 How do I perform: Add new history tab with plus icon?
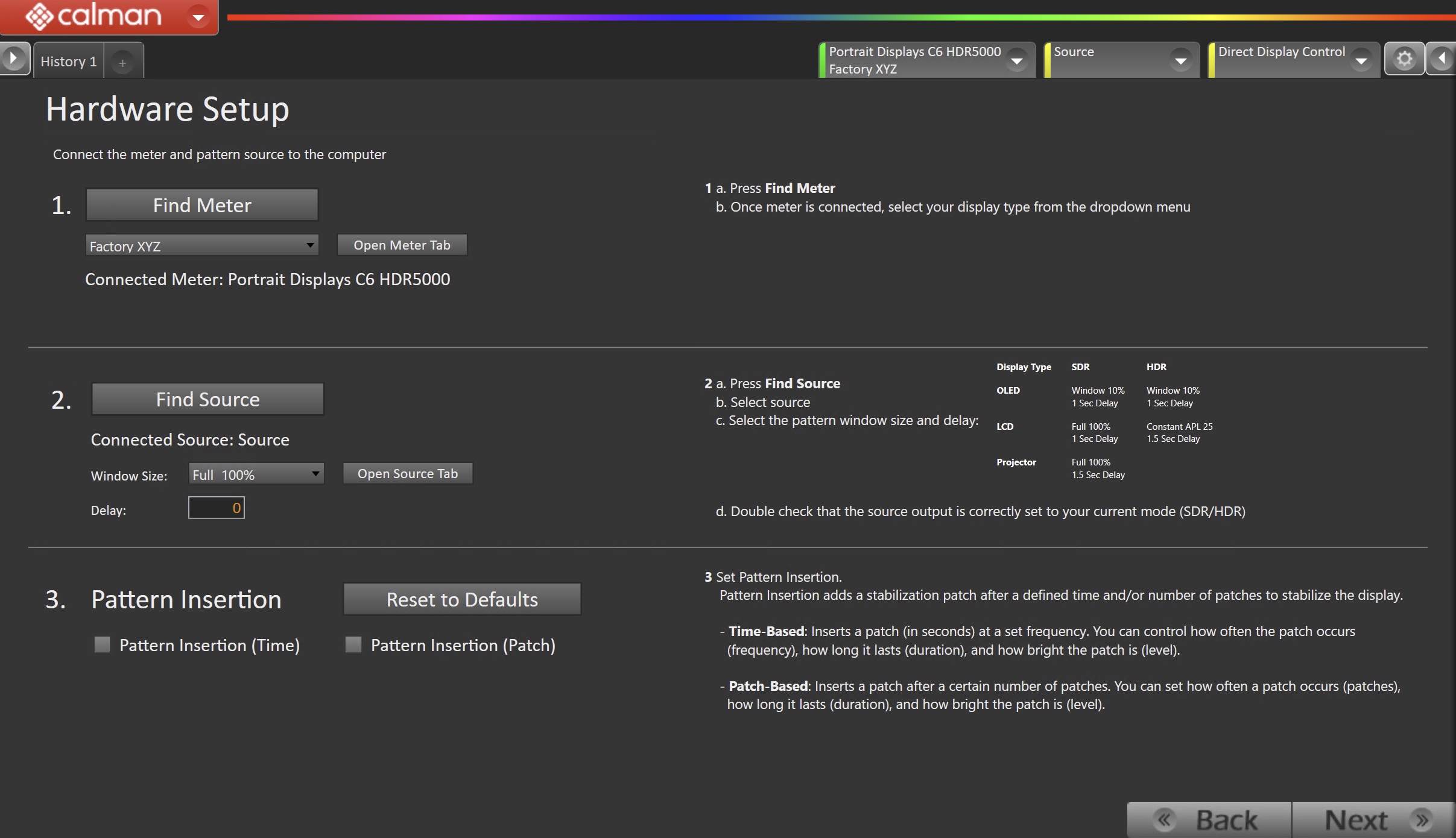pos(122,63)
